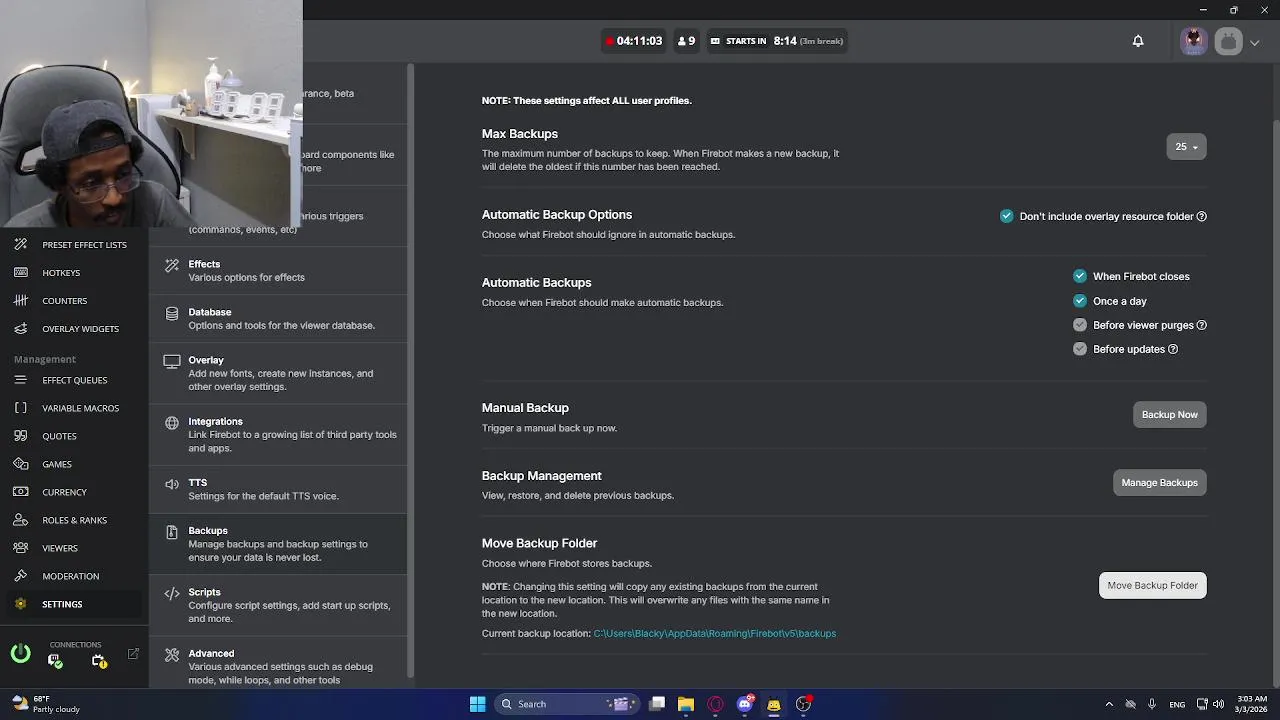Open the Max Backups 25 dropdown

1186,147
